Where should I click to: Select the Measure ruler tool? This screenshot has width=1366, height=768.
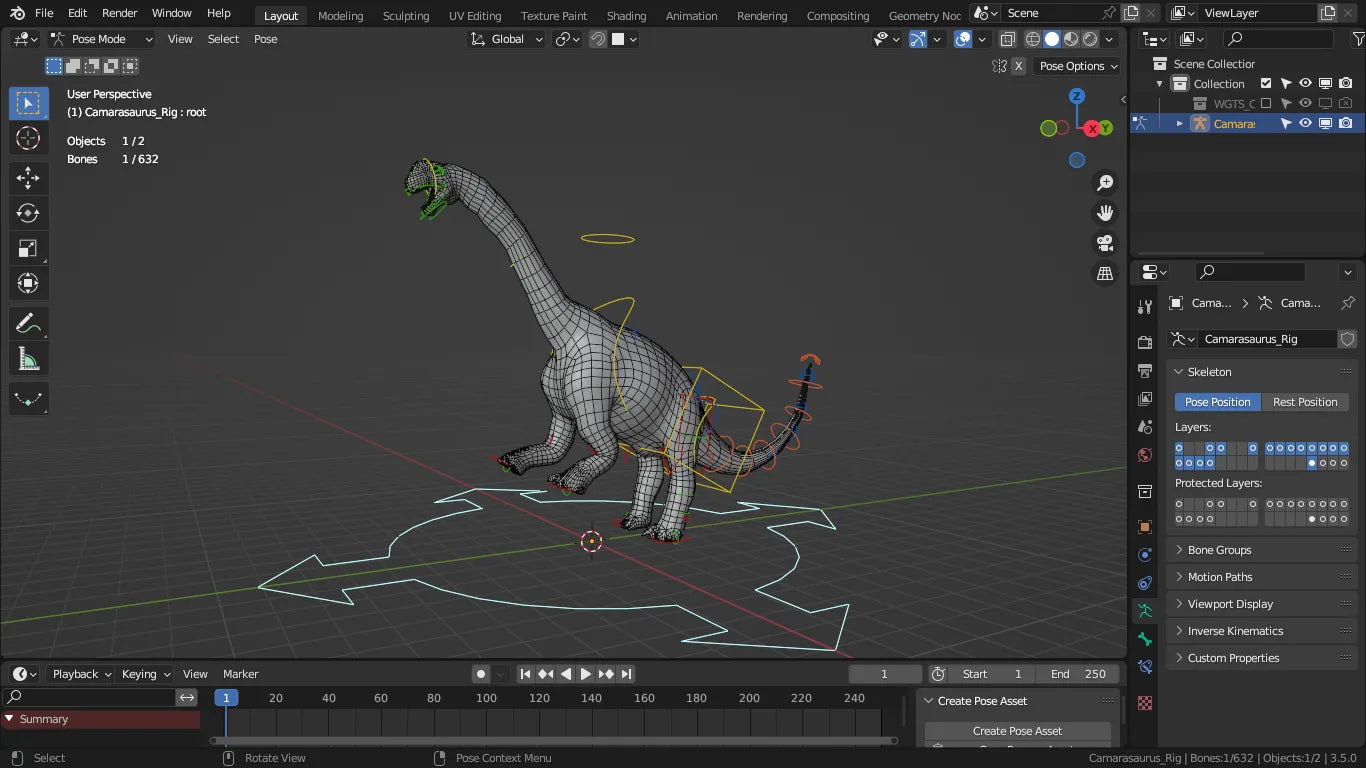pos(28,358)
